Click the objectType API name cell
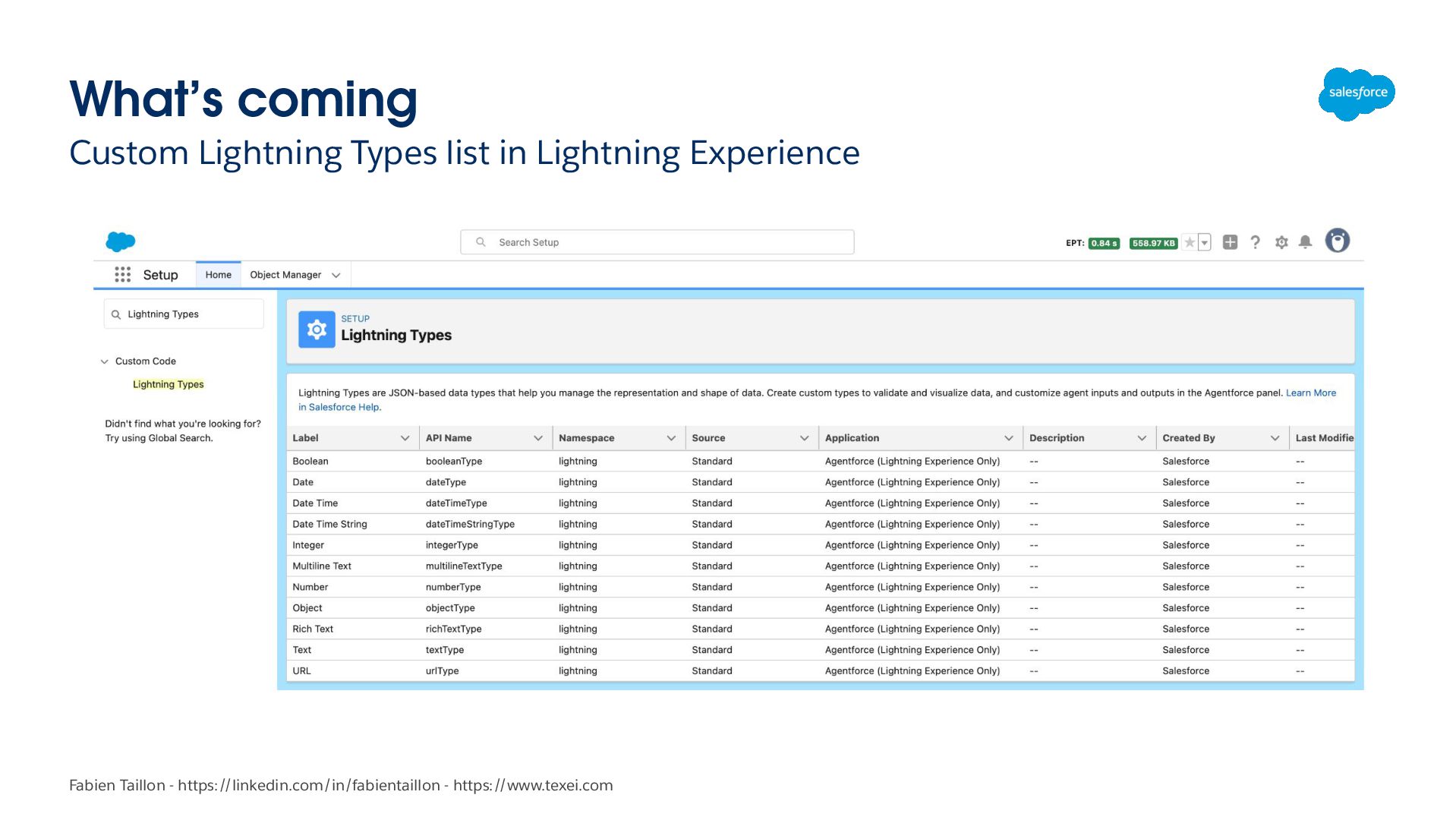Viewport: 1456px width, 820px height. [x=450, y=608]
